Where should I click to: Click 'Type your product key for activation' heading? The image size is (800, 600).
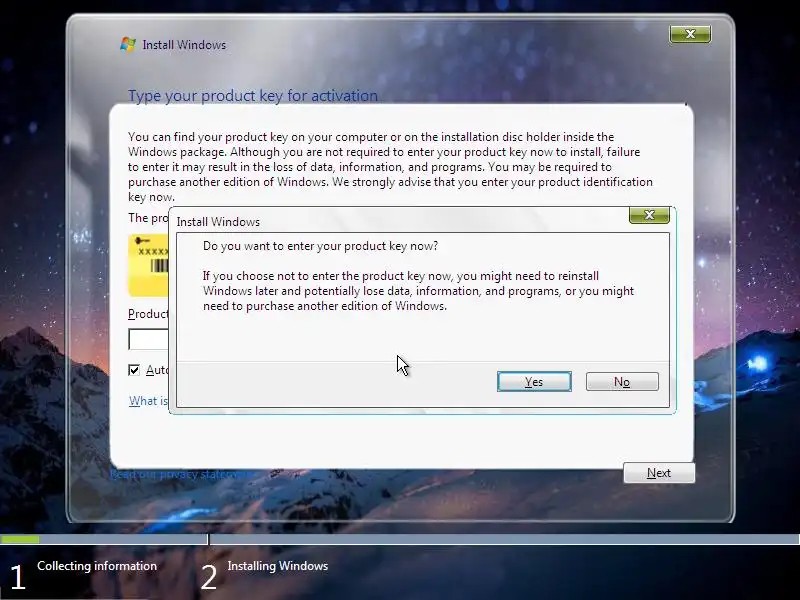(x=253, y=95)
